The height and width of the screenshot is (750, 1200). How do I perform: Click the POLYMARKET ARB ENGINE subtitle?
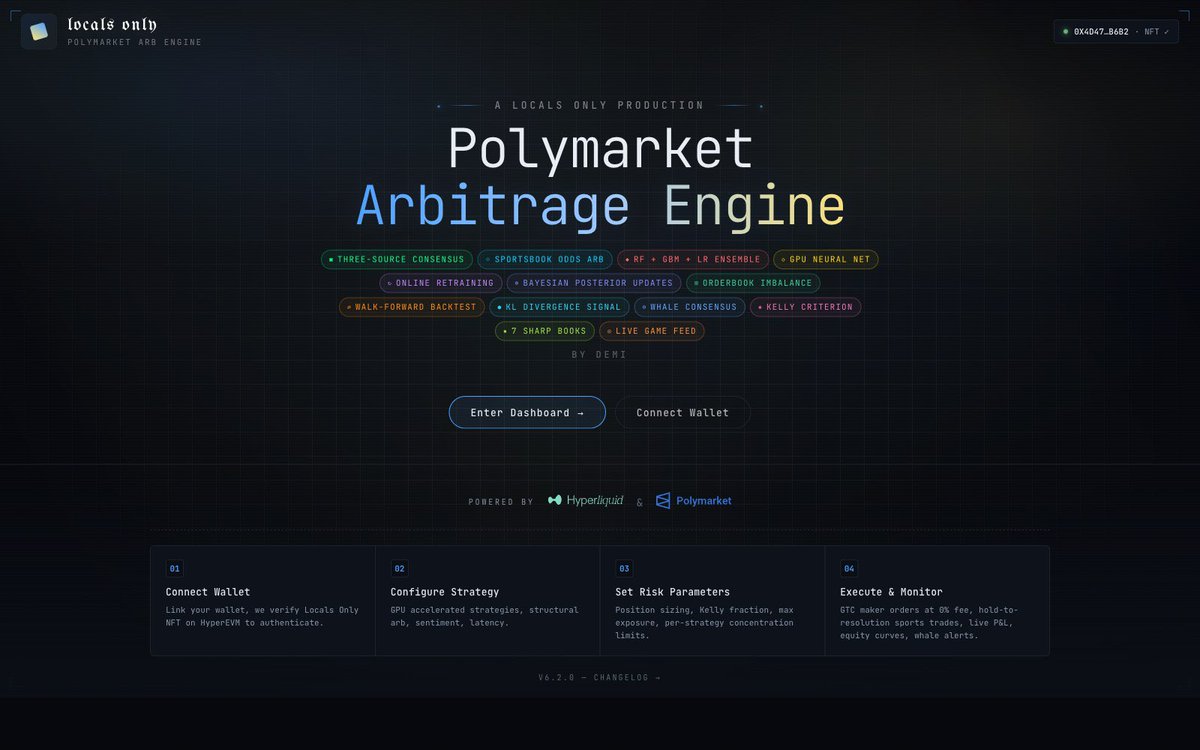pyautogui.click(x=135, y=42)
